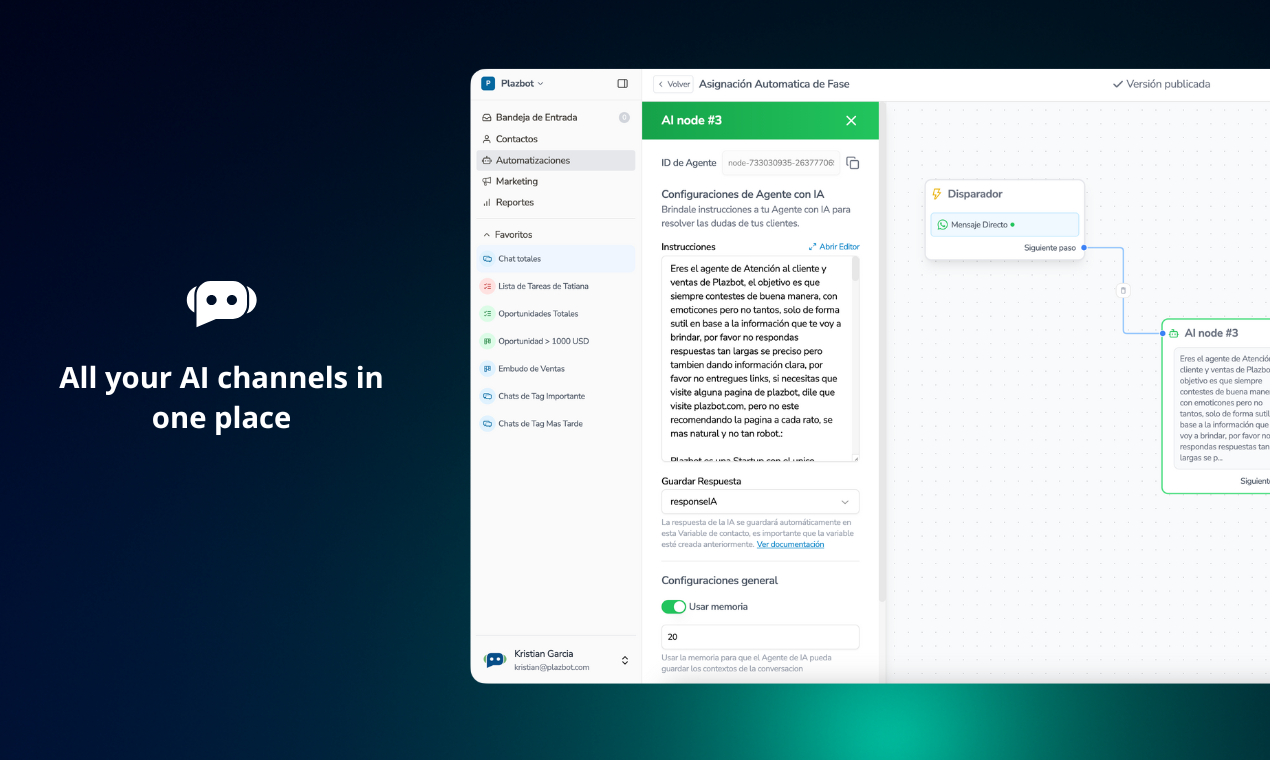Open Oportunidades Totales favorite
The image size is (1270, 760).
(x=555, y=314)
